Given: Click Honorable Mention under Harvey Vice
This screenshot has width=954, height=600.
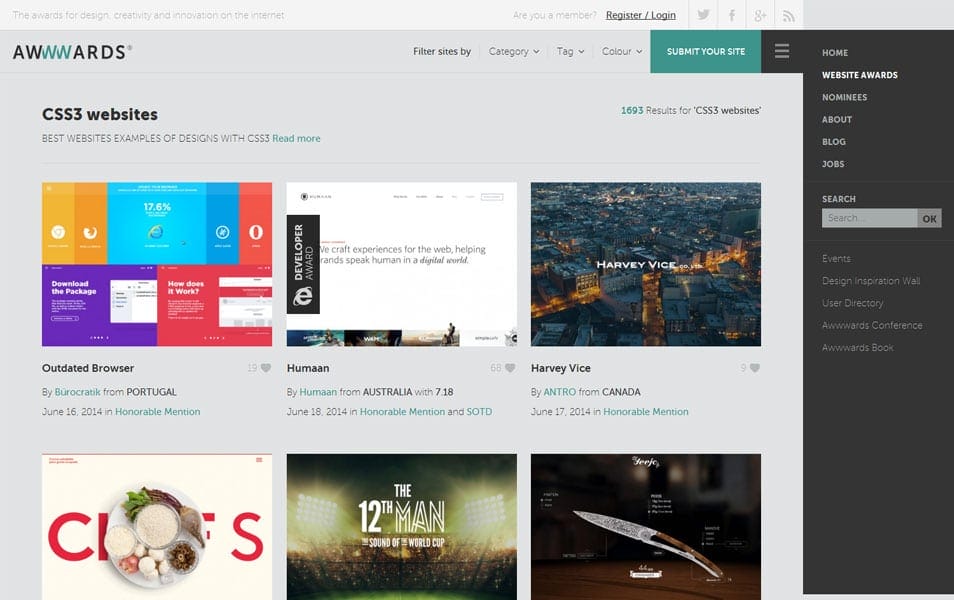Looking at the screenshot, I should [x=646, y=412].
